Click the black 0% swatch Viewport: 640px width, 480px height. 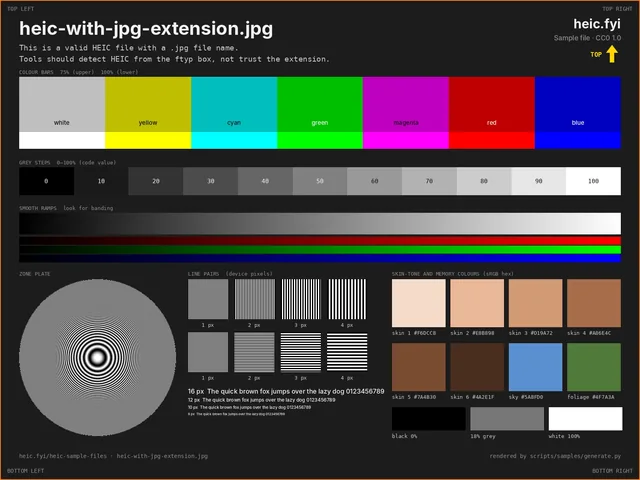tap(429, 418)
